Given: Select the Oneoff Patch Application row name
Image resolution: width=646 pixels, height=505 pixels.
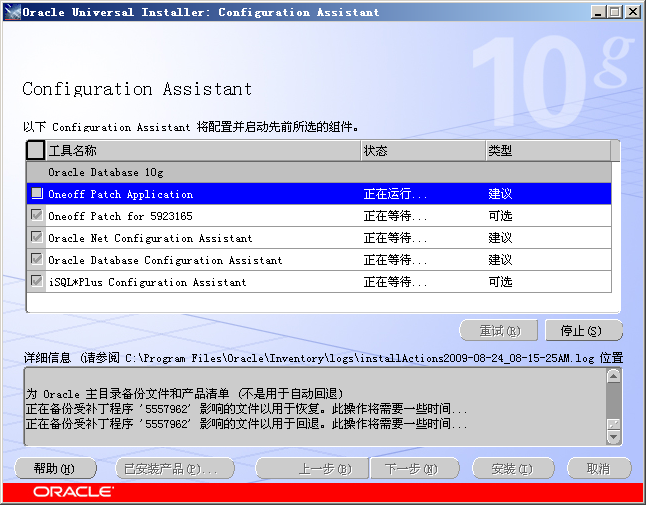Looking at the screenshot, I should coord(120,194).
